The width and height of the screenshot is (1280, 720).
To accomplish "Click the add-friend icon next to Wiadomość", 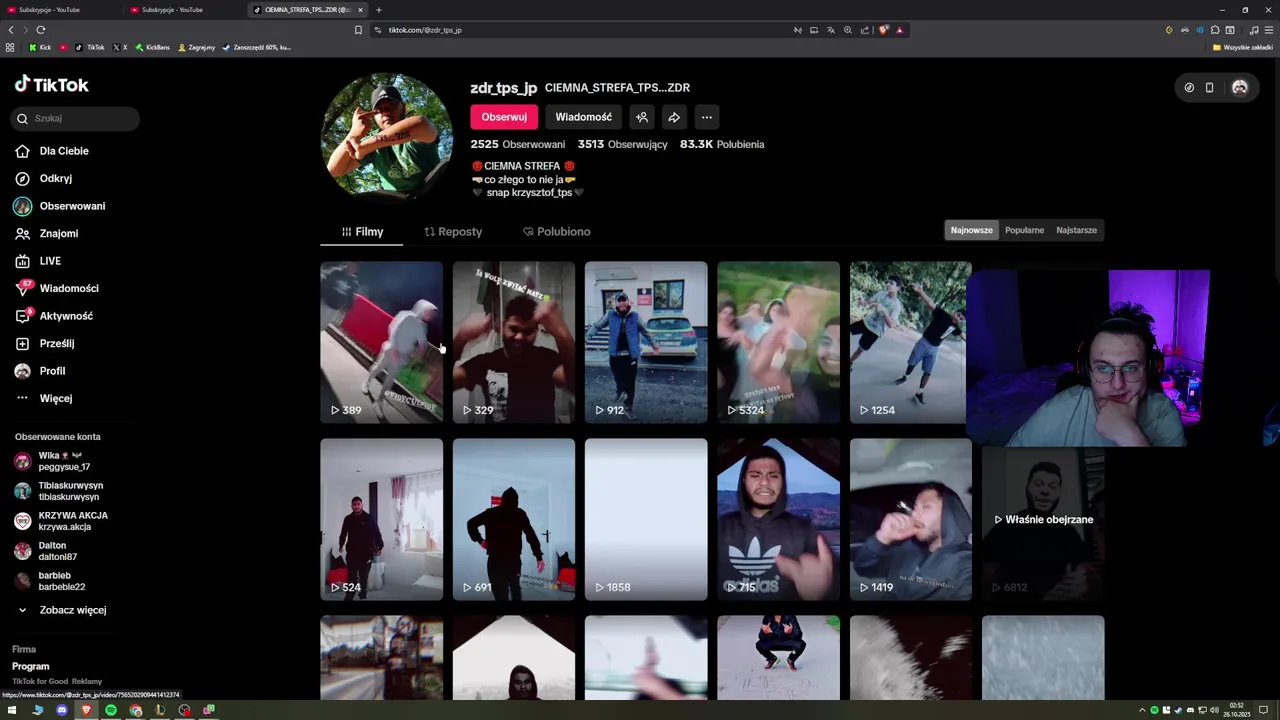I will pos(642,117).
